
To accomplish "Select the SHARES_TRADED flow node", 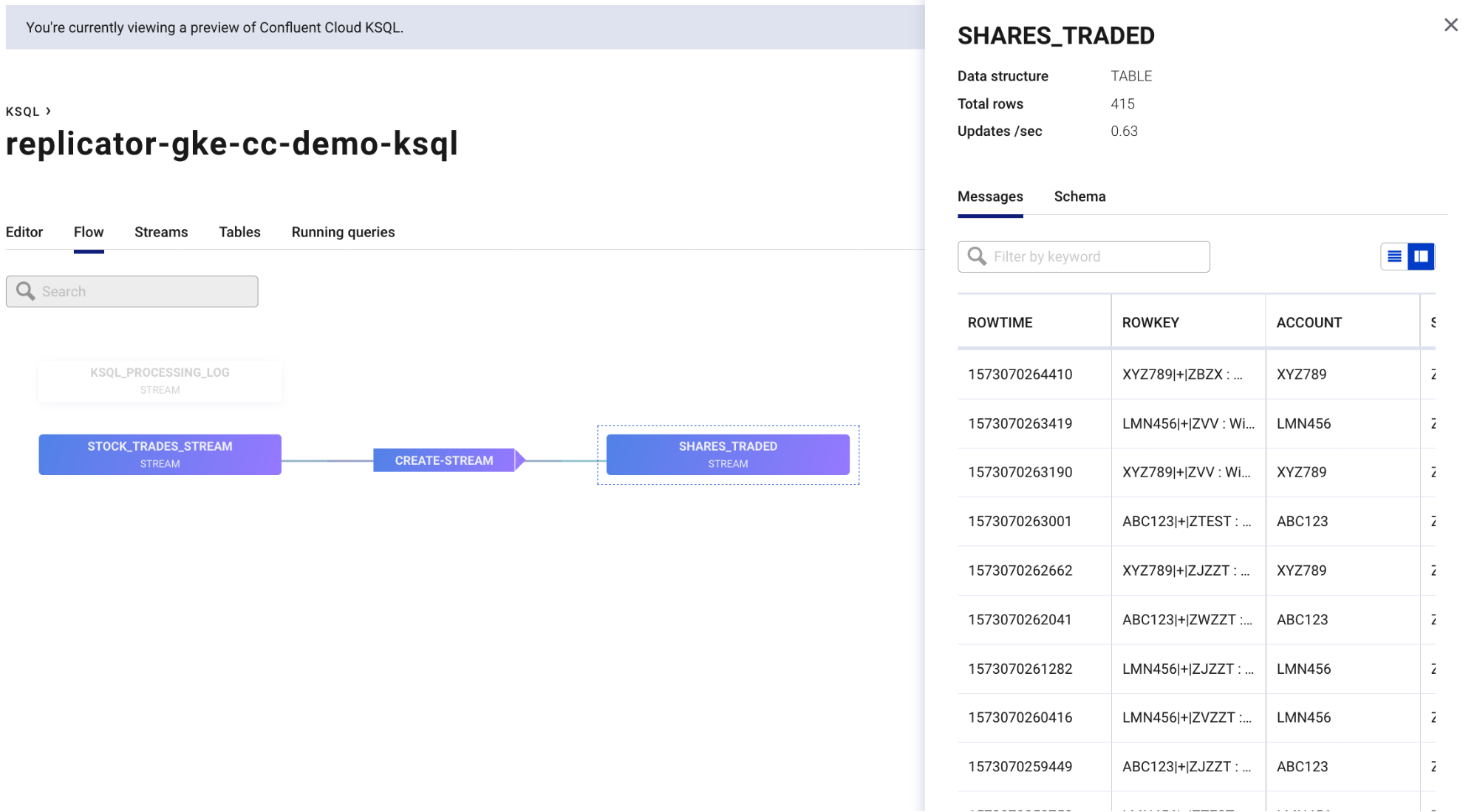I will 728,454.
